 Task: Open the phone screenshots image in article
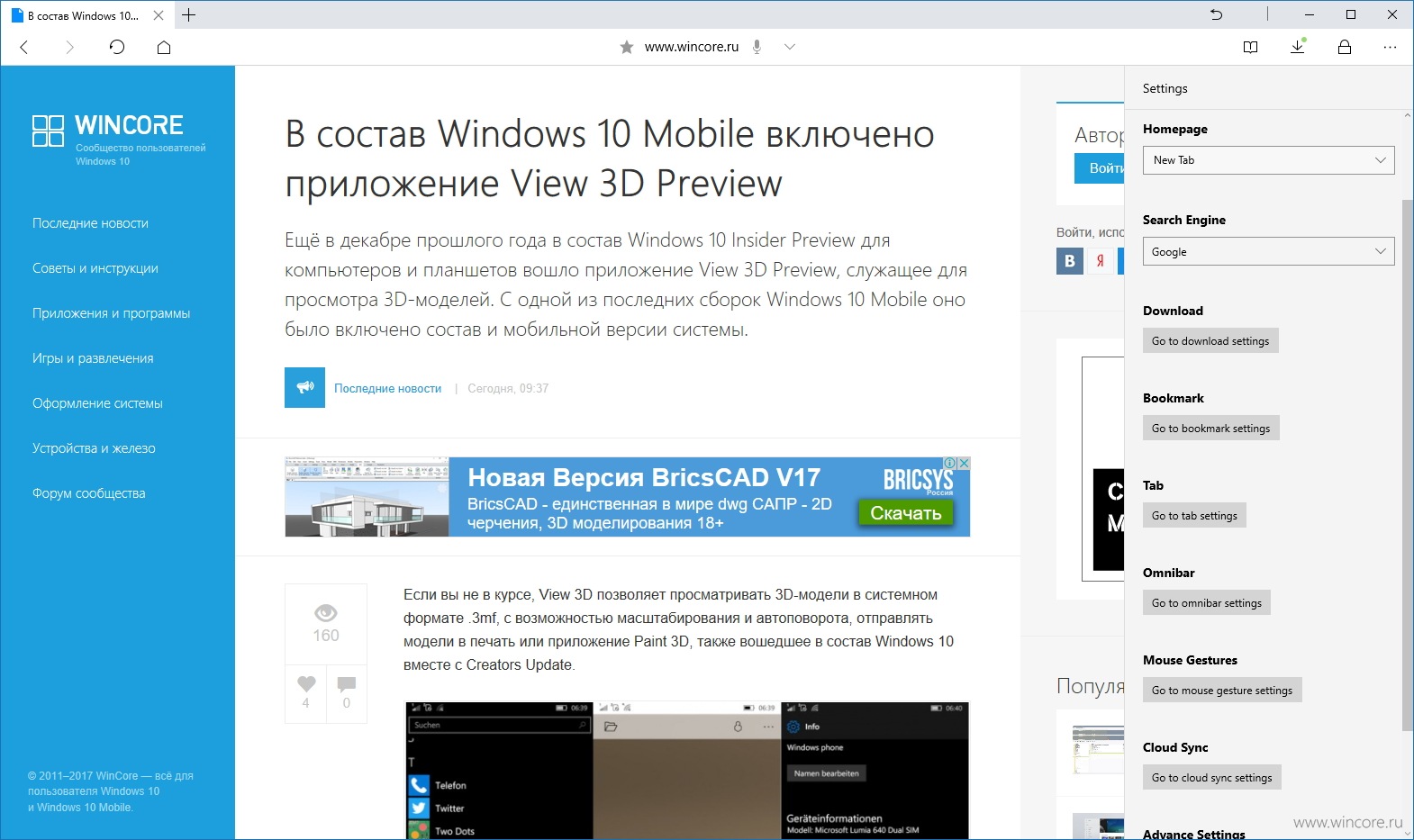click(687, 771)
